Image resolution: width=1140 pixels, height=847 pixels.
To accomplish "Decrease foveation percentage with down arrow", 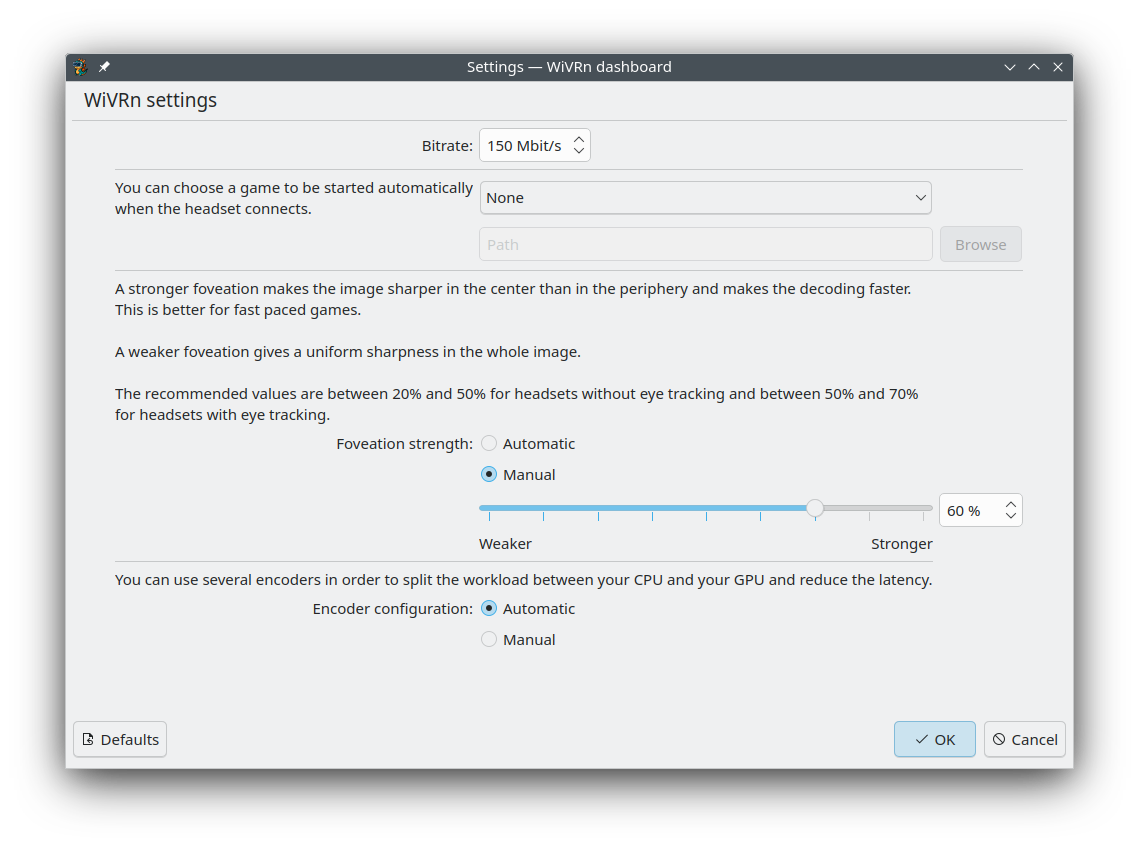I will [x=1010, y=517].
